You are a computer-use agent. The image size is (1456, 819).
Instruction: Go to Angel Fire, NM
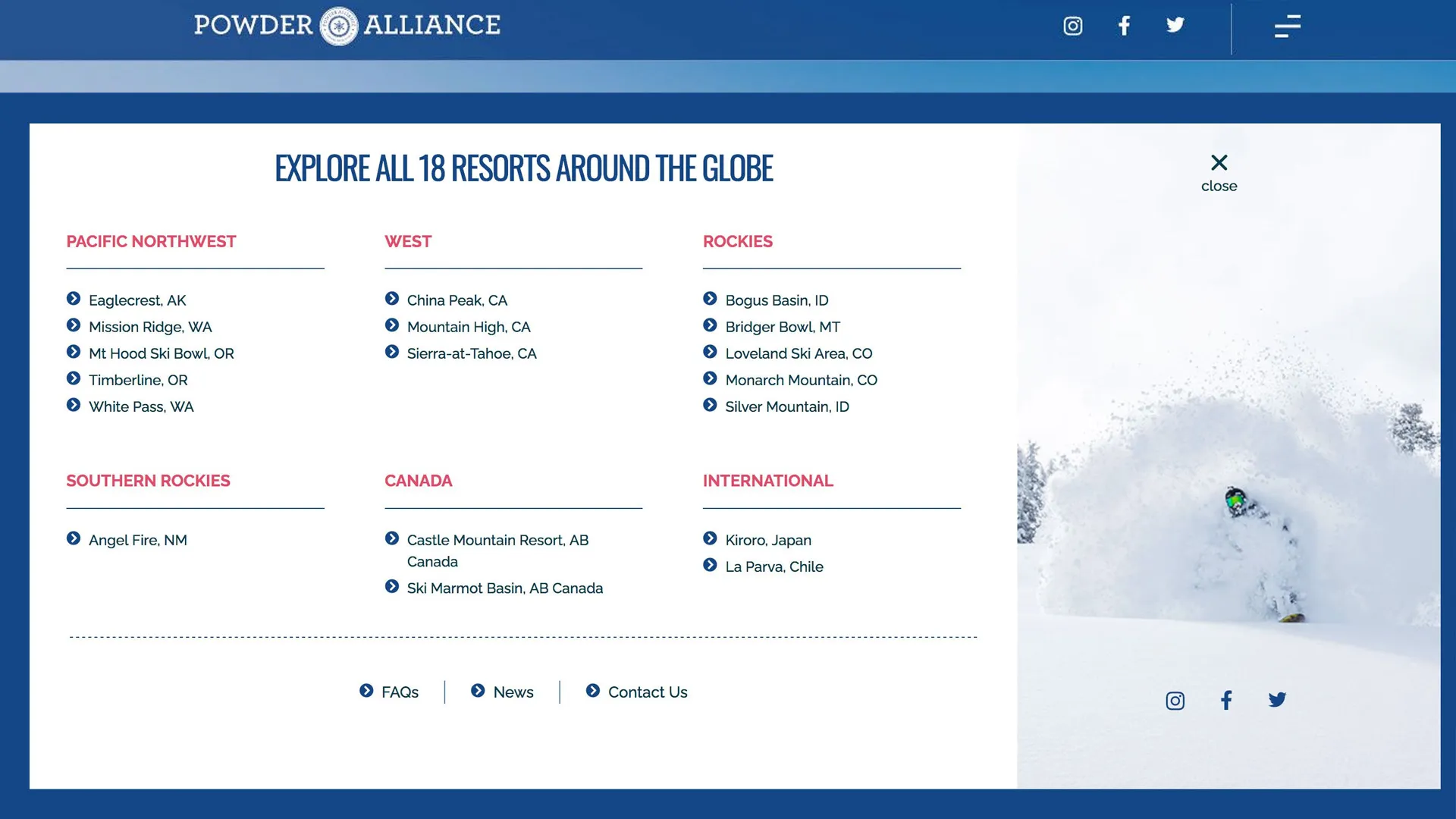[x=138, y=540]
